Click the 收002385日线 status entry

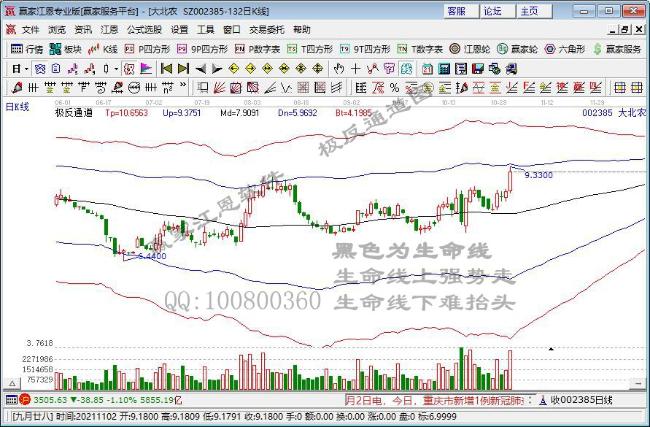click(x=576, y=400)
